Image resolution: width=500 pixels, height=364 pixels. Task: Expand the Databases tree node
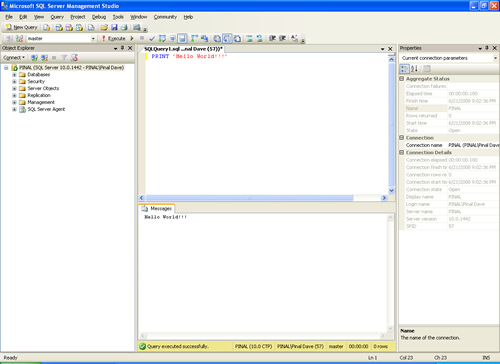coord(14,75)
